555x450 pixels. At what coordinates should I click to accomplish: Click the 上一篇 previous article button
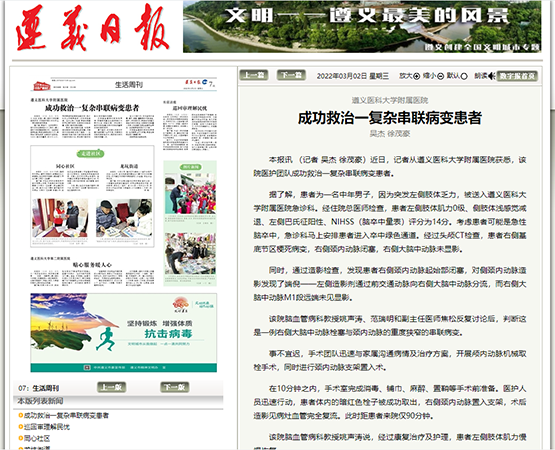(254, 75)
